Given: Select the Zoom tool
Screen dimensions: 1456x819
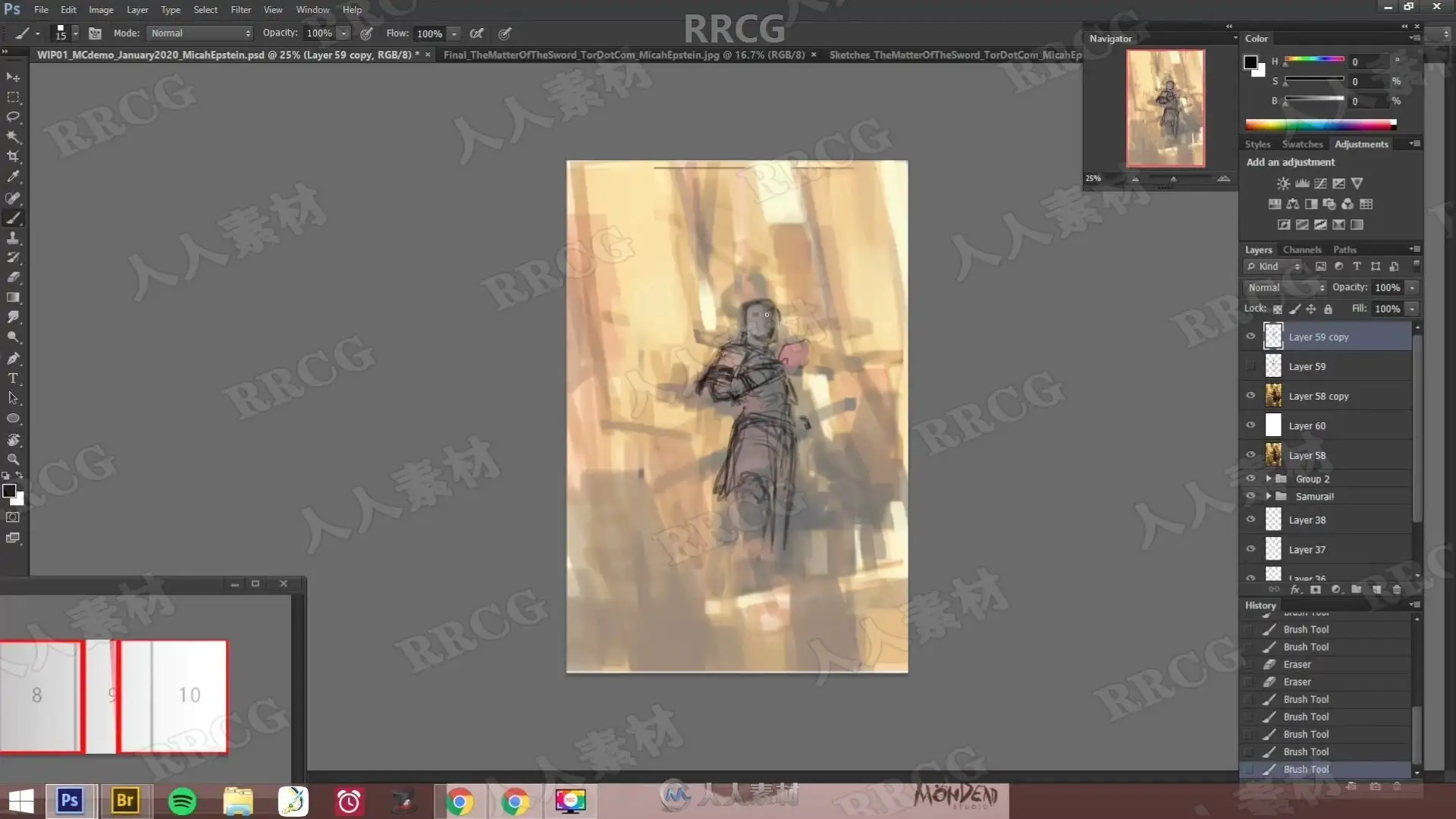Looking at the screenshot, I should pos(13,460).
